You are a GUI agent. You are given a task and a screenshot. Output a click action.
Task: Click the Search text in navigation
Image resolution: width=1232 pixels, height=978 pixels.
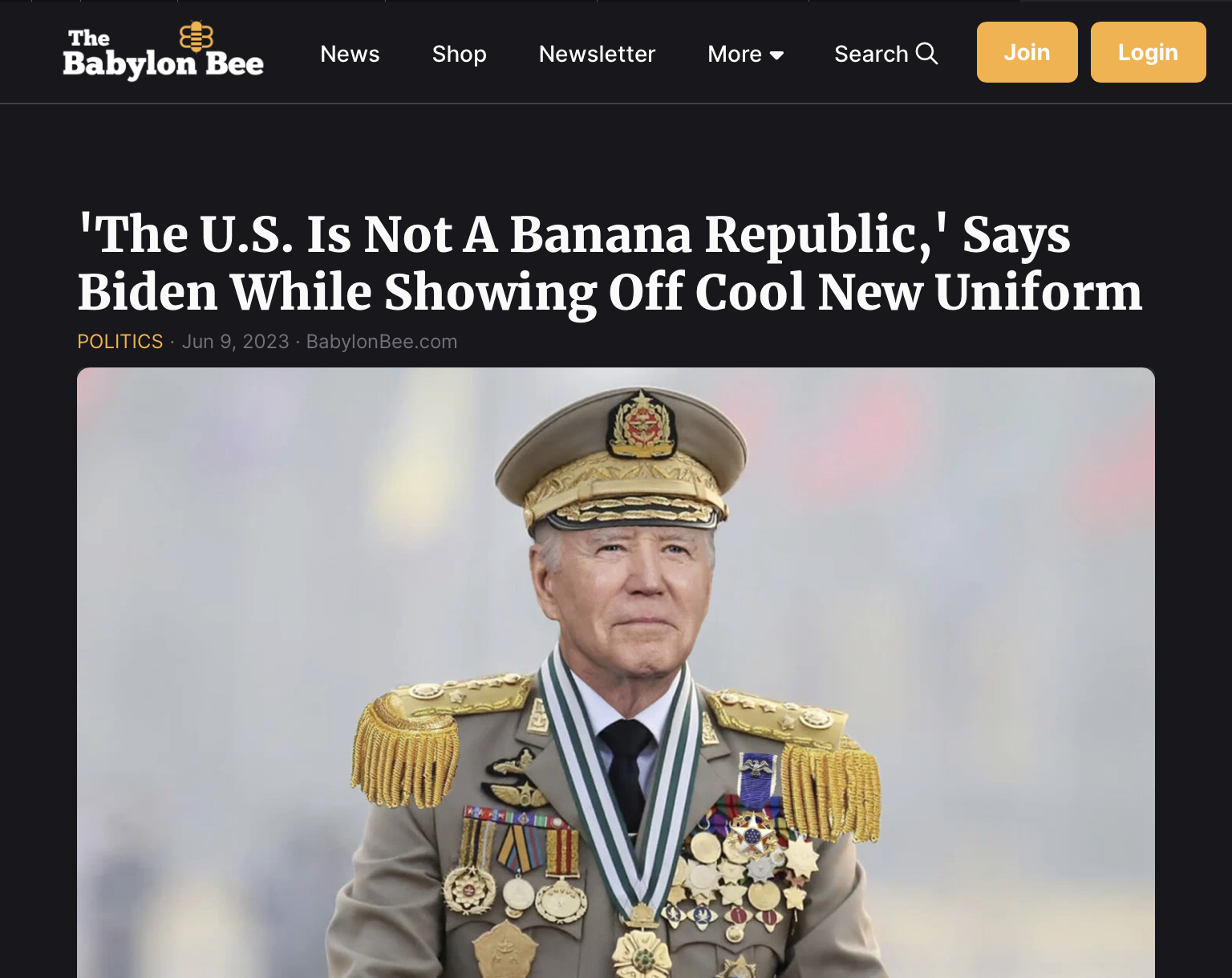(x=871, y=54)
